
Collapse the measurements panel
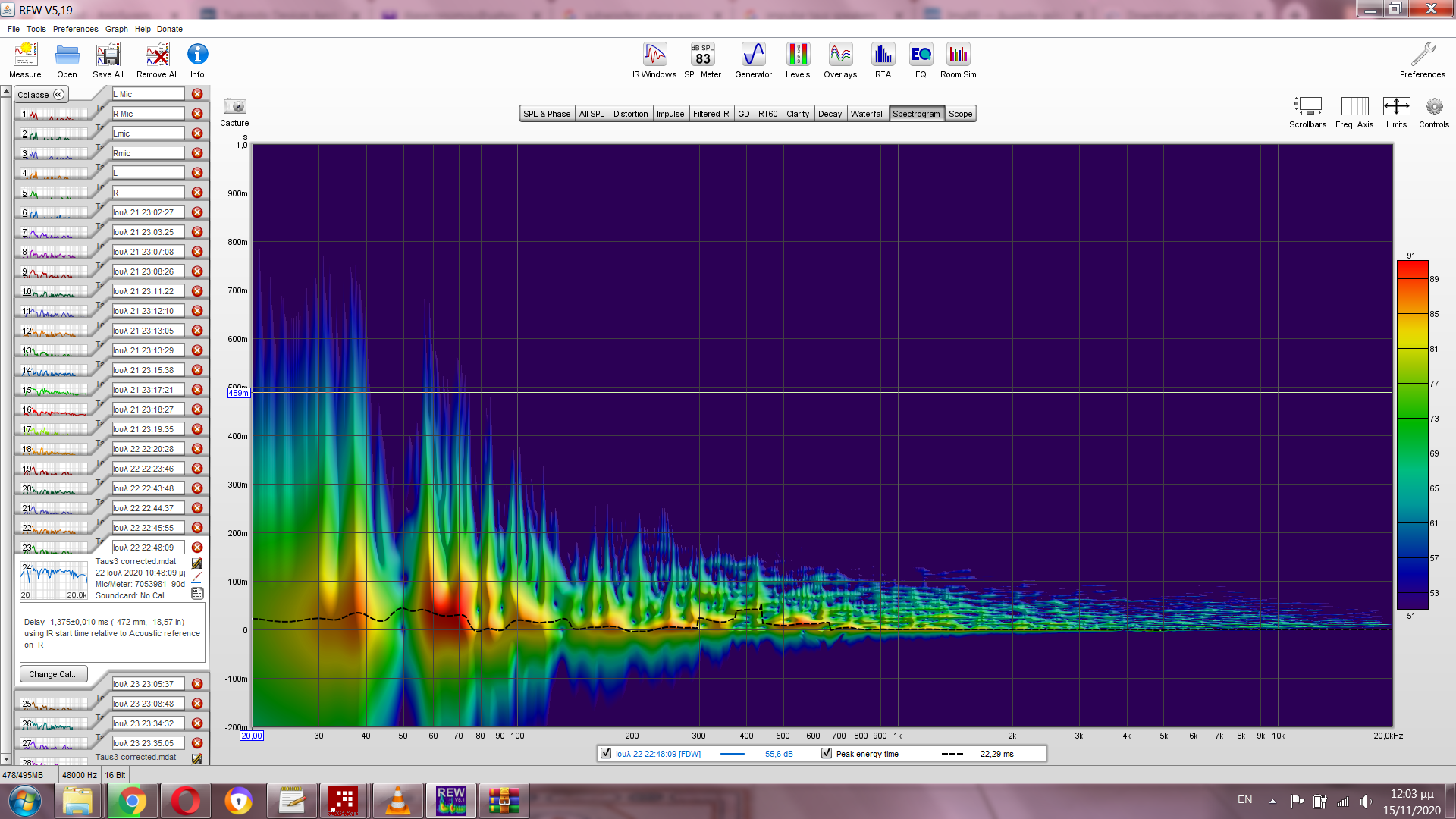tap(42, 95)
